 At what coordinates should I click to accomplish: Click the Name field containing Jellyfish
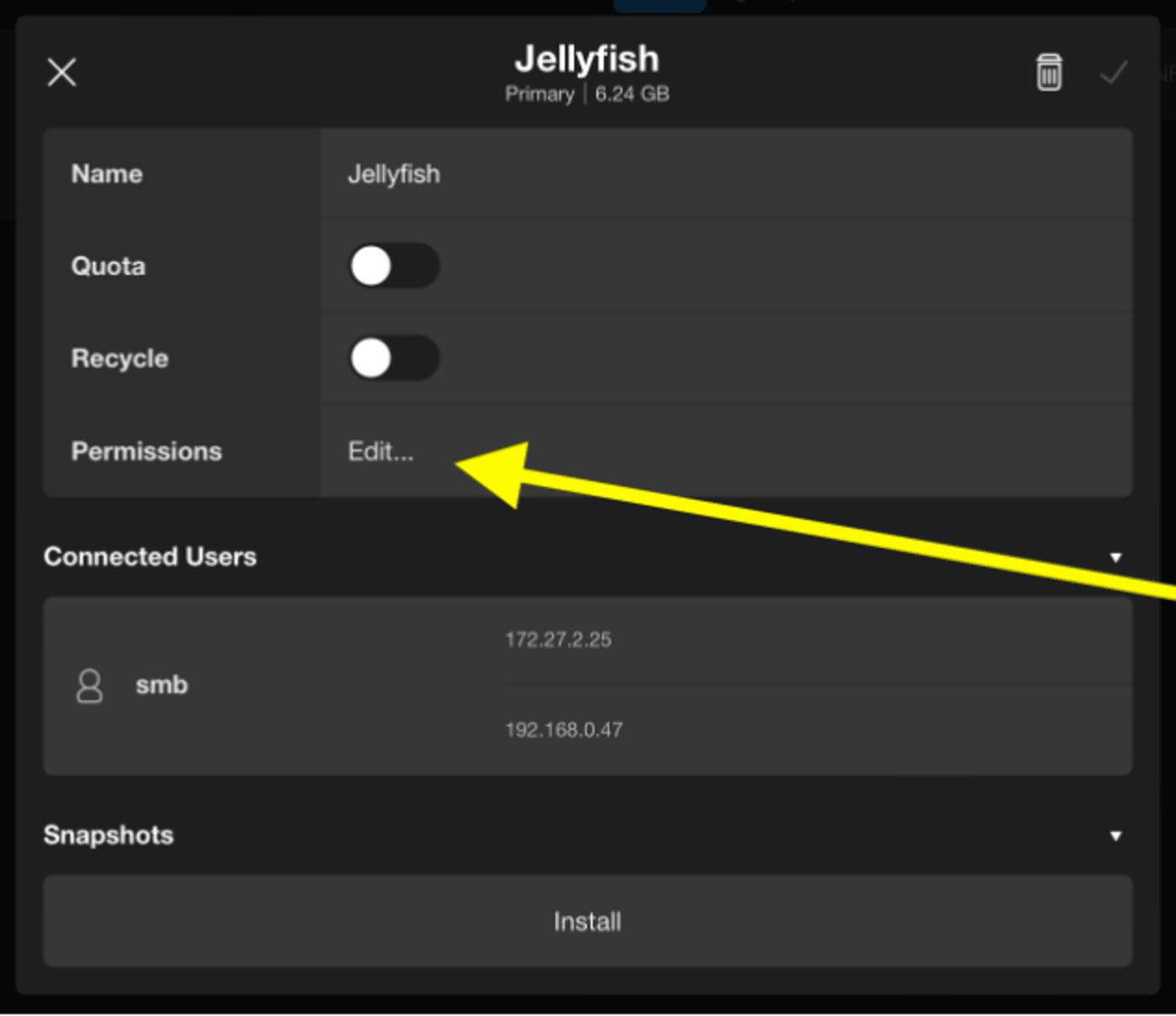click(722, 174)
